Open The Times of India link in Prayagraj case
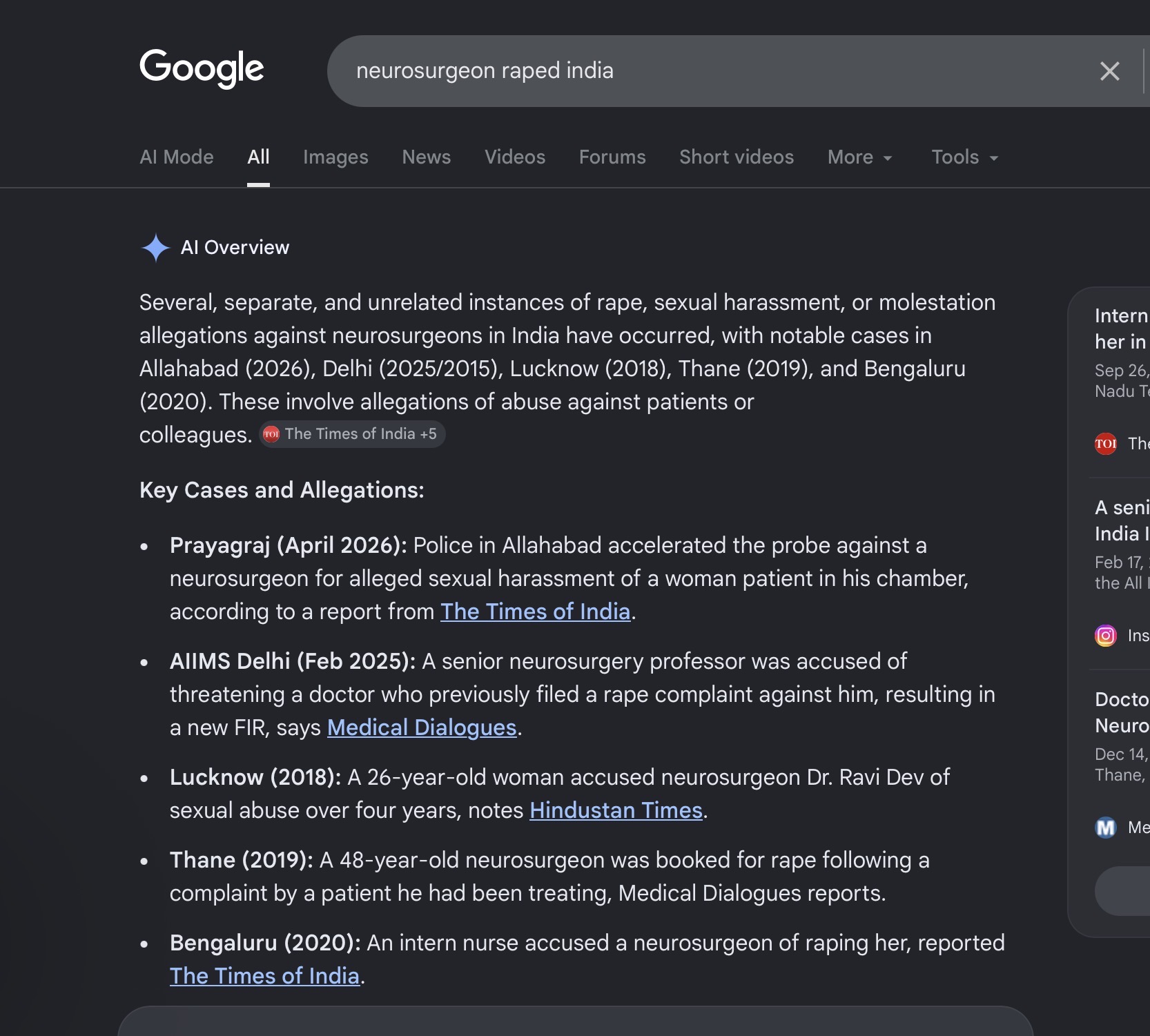 pos(536,612)
